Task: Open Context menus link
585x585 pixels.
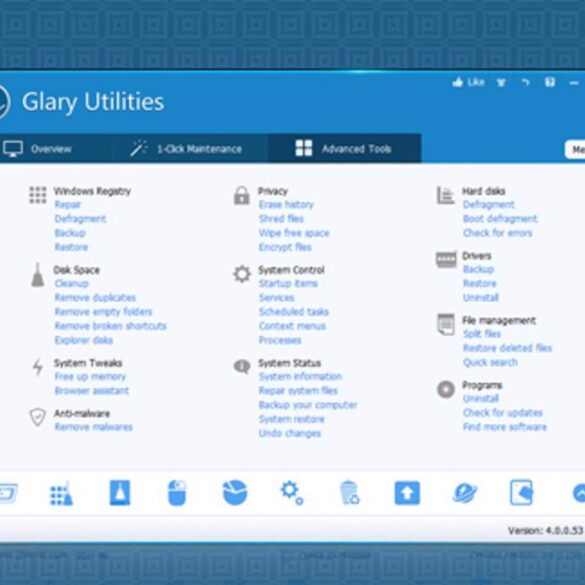Action: click(x=292, y=326)
